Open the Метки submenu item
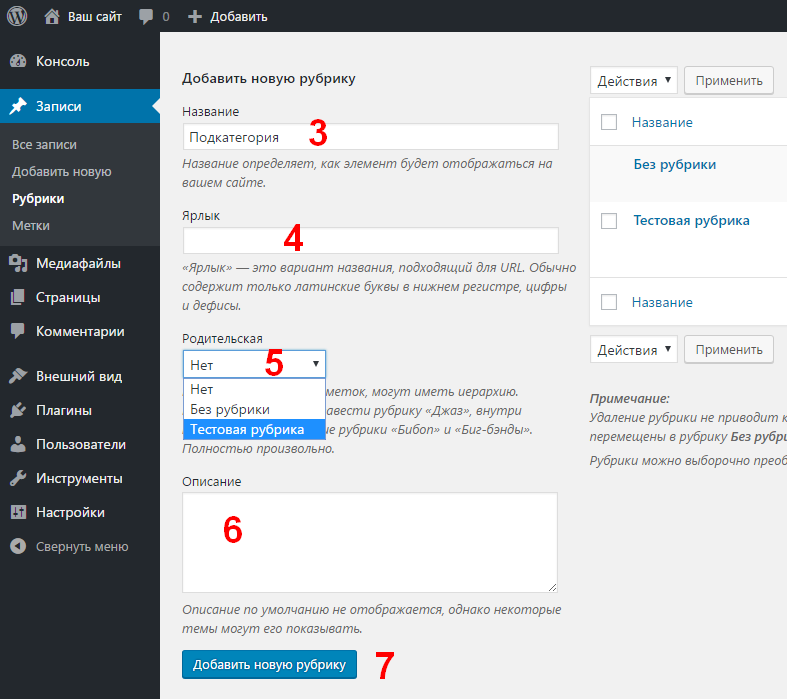This screenshot has width=787, height=699. [x=31, y=226]
